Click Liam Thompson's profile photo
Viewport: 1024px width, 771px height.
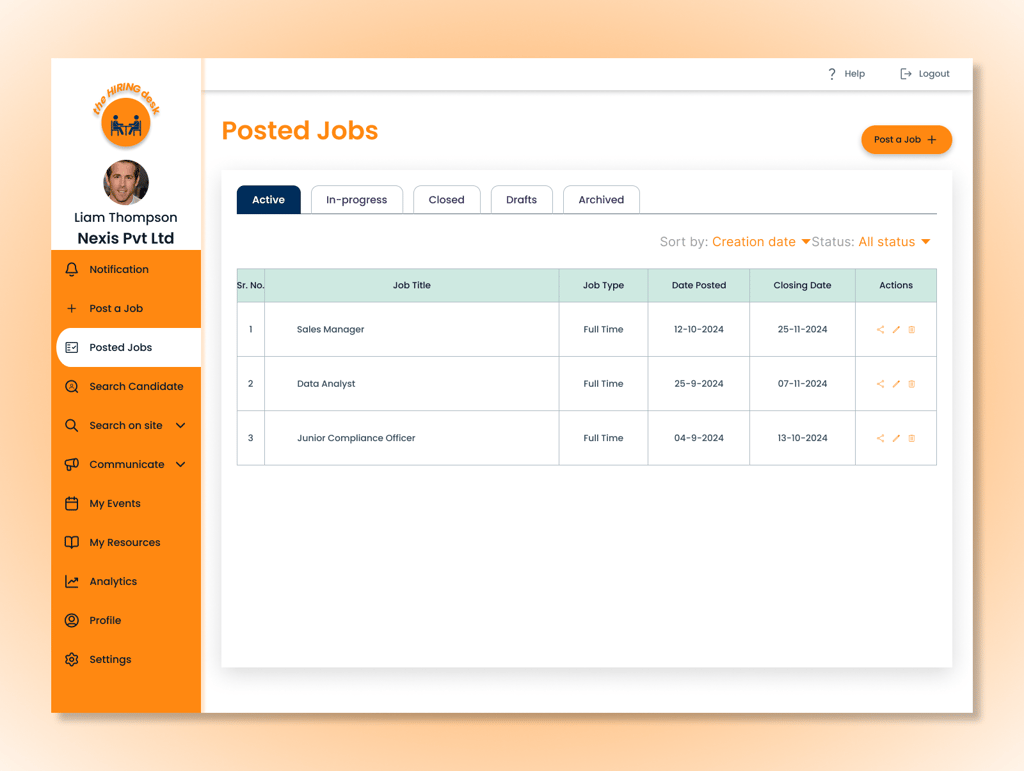point(126,182)
